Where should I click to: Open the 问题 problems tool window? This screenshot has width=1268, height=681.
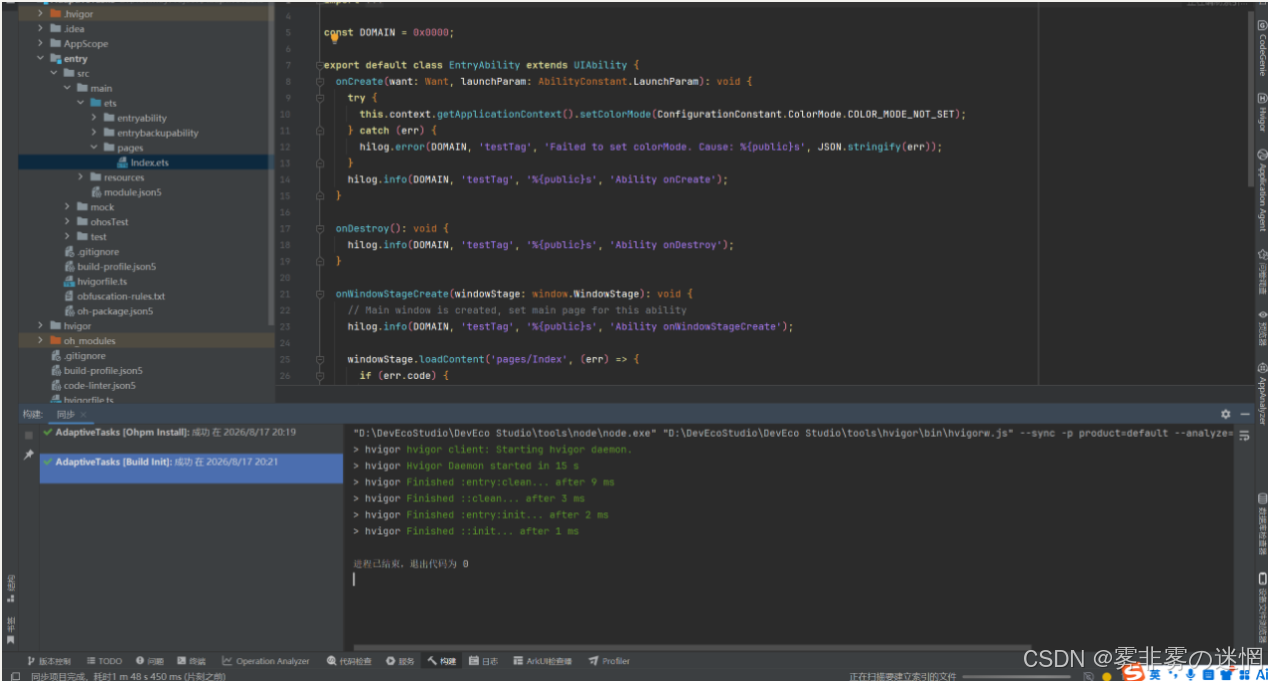[150, 661]
